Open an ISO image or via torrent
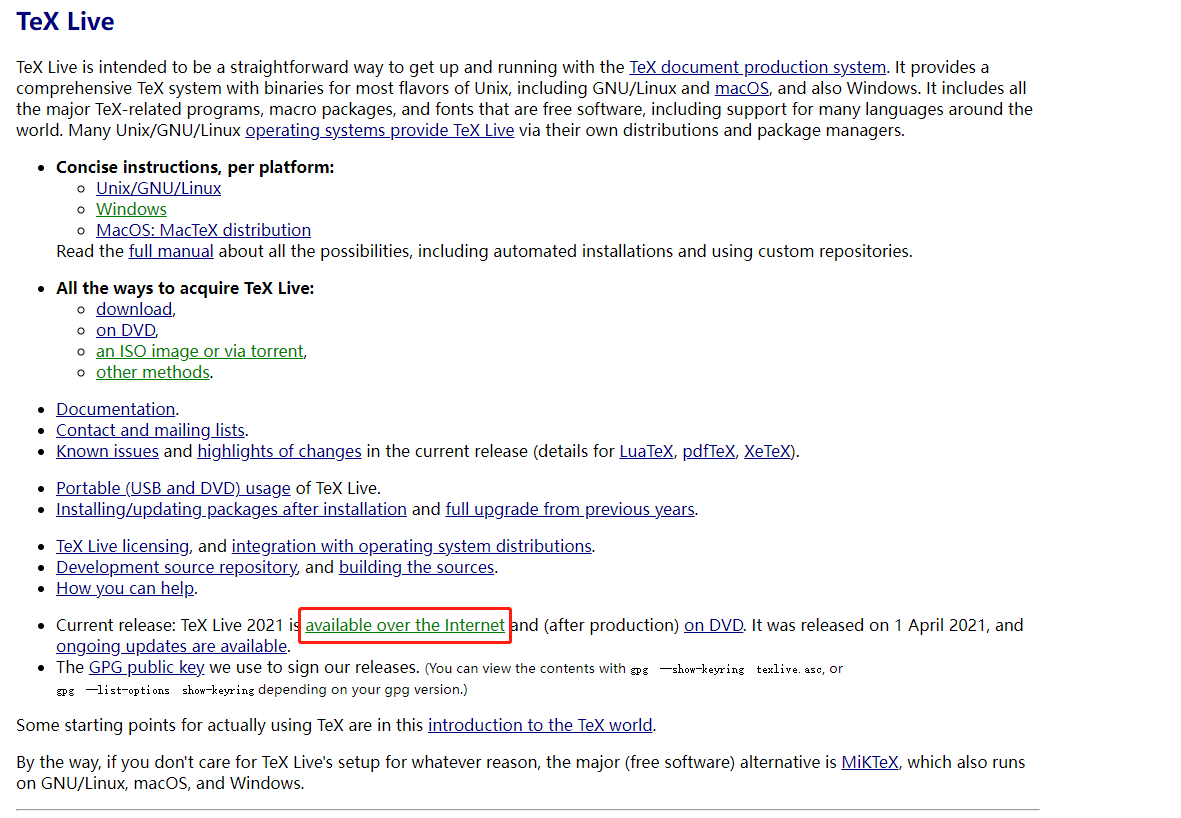 coord(200,352)
